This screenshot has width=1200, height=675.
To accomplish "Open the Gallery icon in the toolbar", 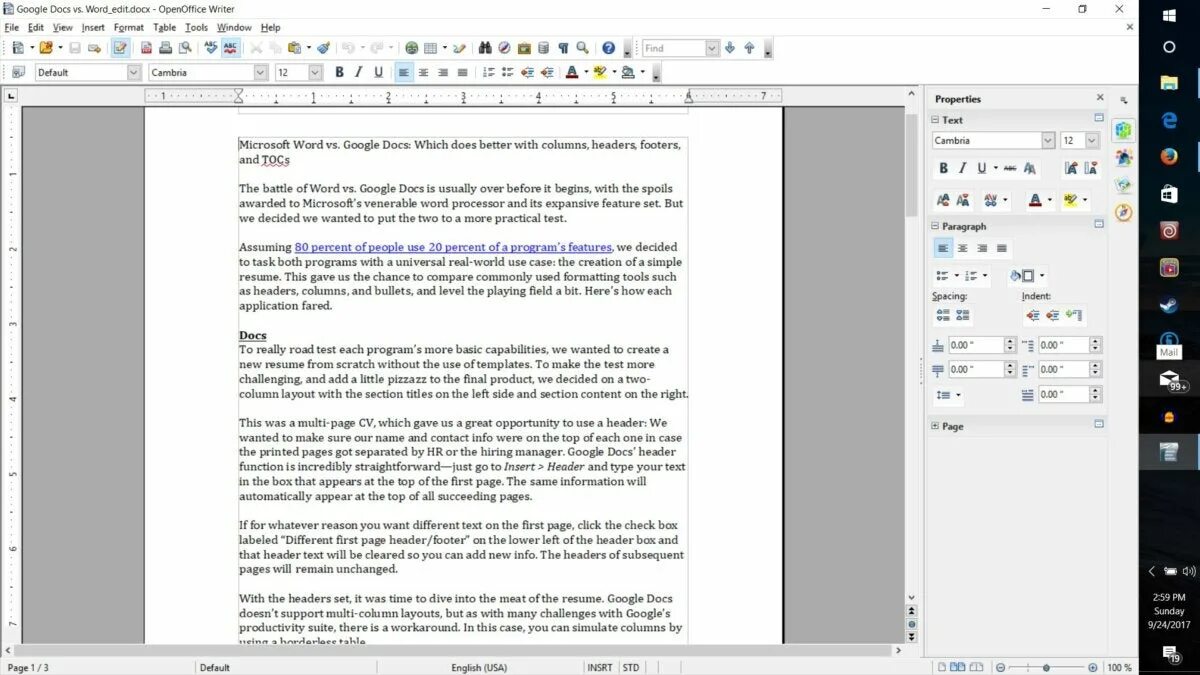I will click(x=524, y=48).
